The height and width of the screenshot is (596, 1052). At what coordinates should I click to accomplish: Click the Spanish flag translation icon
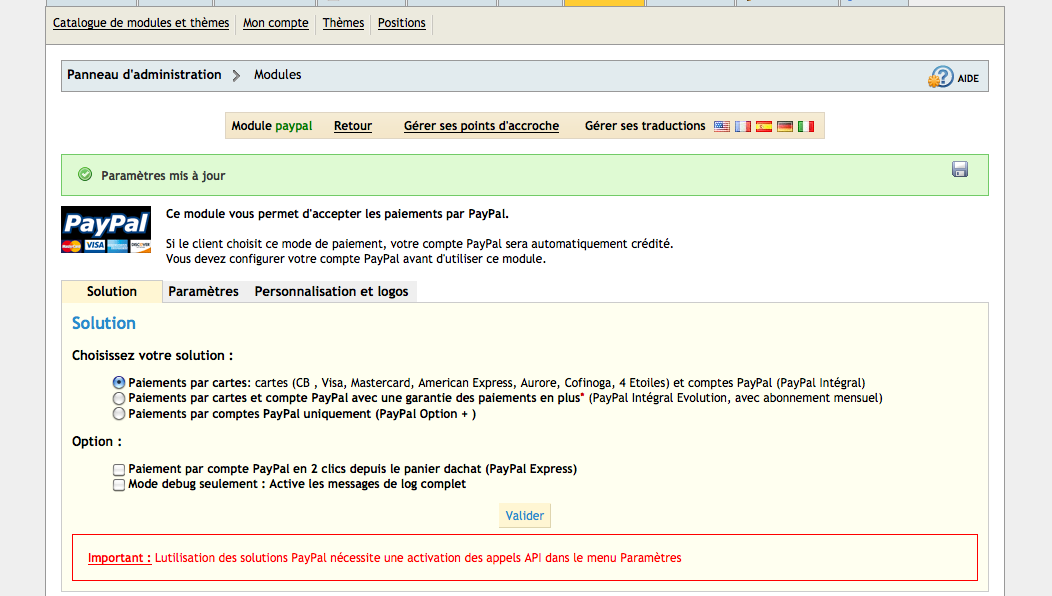coord(764,126)
